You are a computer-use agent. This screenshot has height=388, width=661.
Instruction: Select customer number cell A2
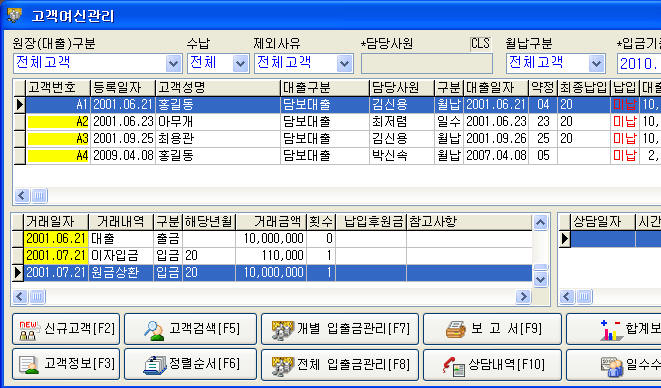click(58, 122)
